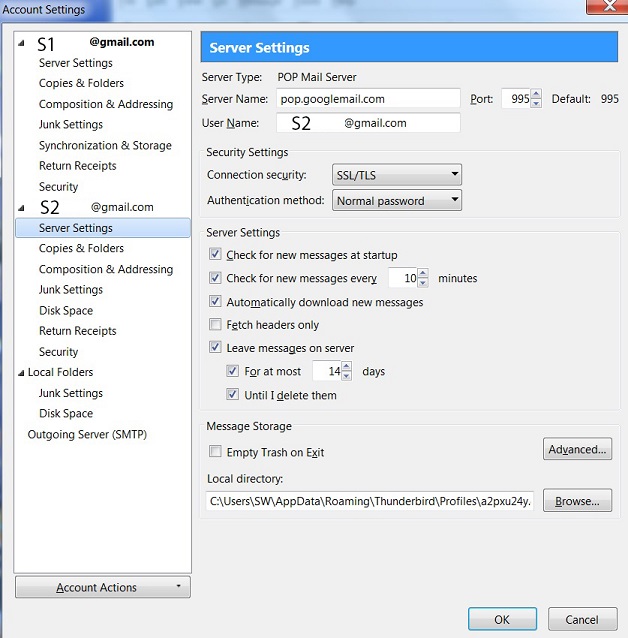Select the Local Folders row
The height and width of the screenshot is (638, 628).
tap(60, 372)
